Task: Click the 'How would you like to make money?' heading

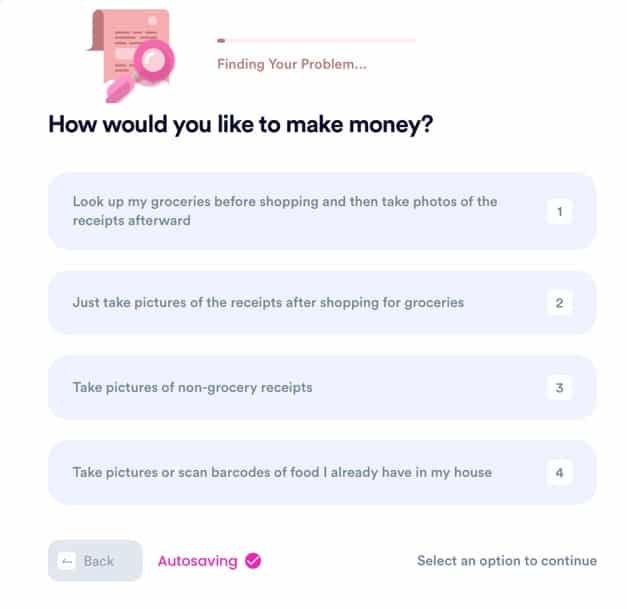Action: (x=241, y=124)
